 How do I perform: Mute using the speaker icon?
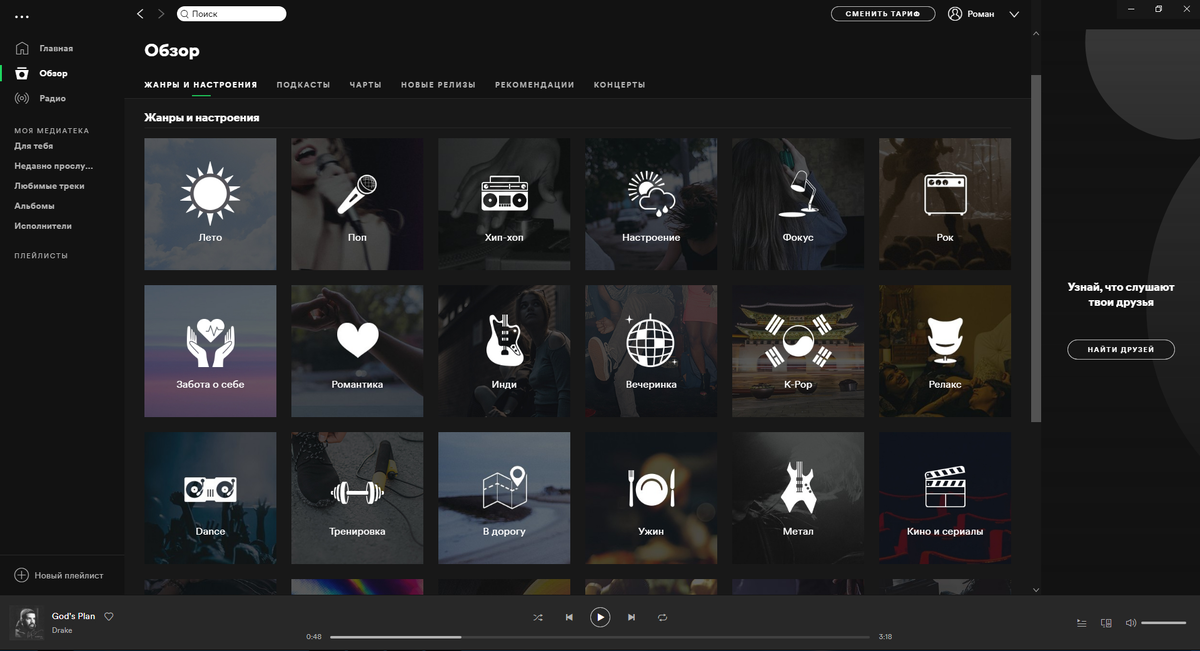(x=1130, y=623)
